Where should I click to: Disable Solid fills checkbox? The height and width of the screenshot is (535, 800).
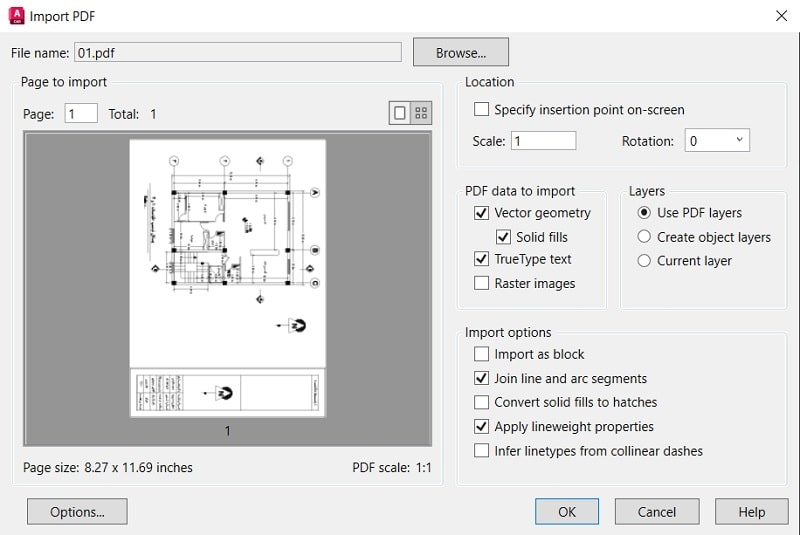click(504, 237)
